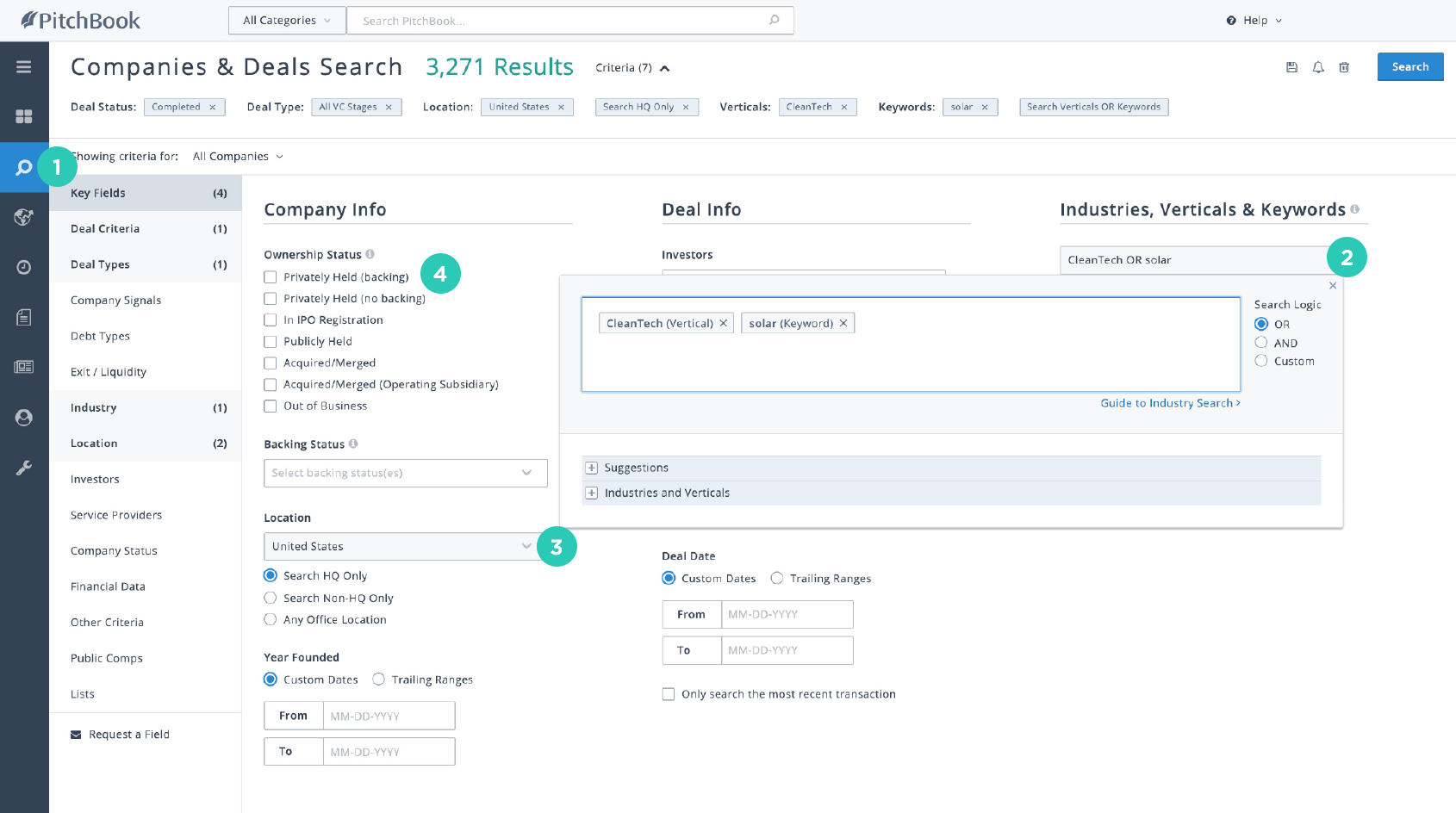Open Guide to Industry Search link

click(1170, 403)
